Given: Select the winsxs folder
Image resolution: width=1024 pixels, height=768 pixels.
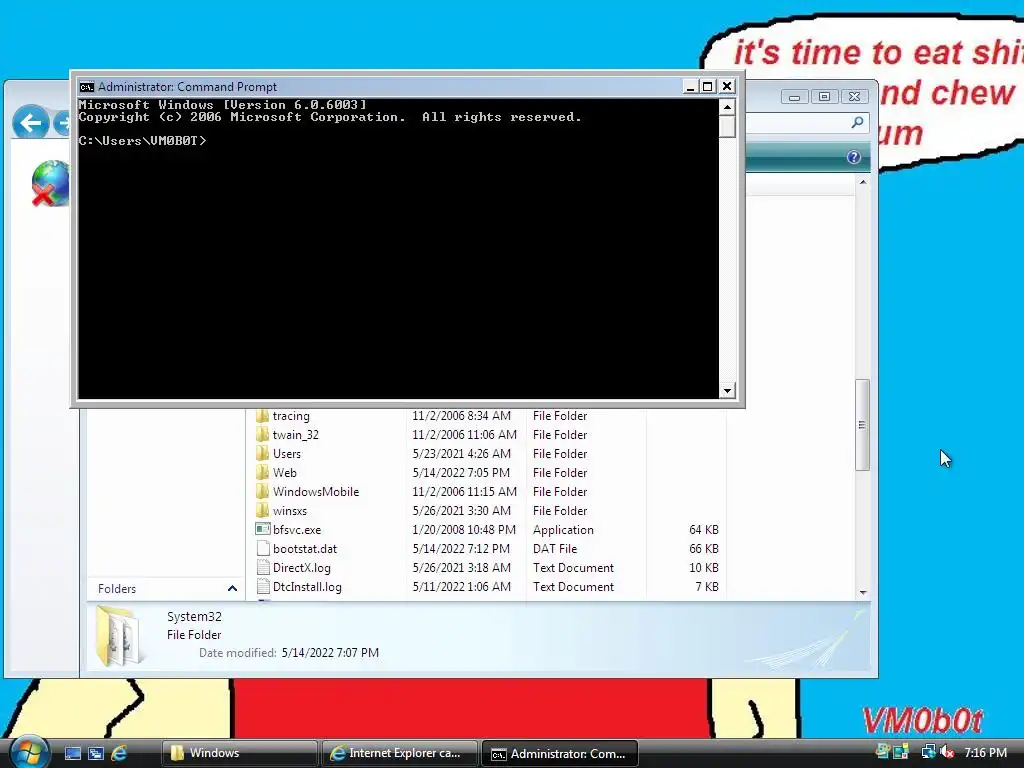Looking at the screenshot, I should [290, 511].
